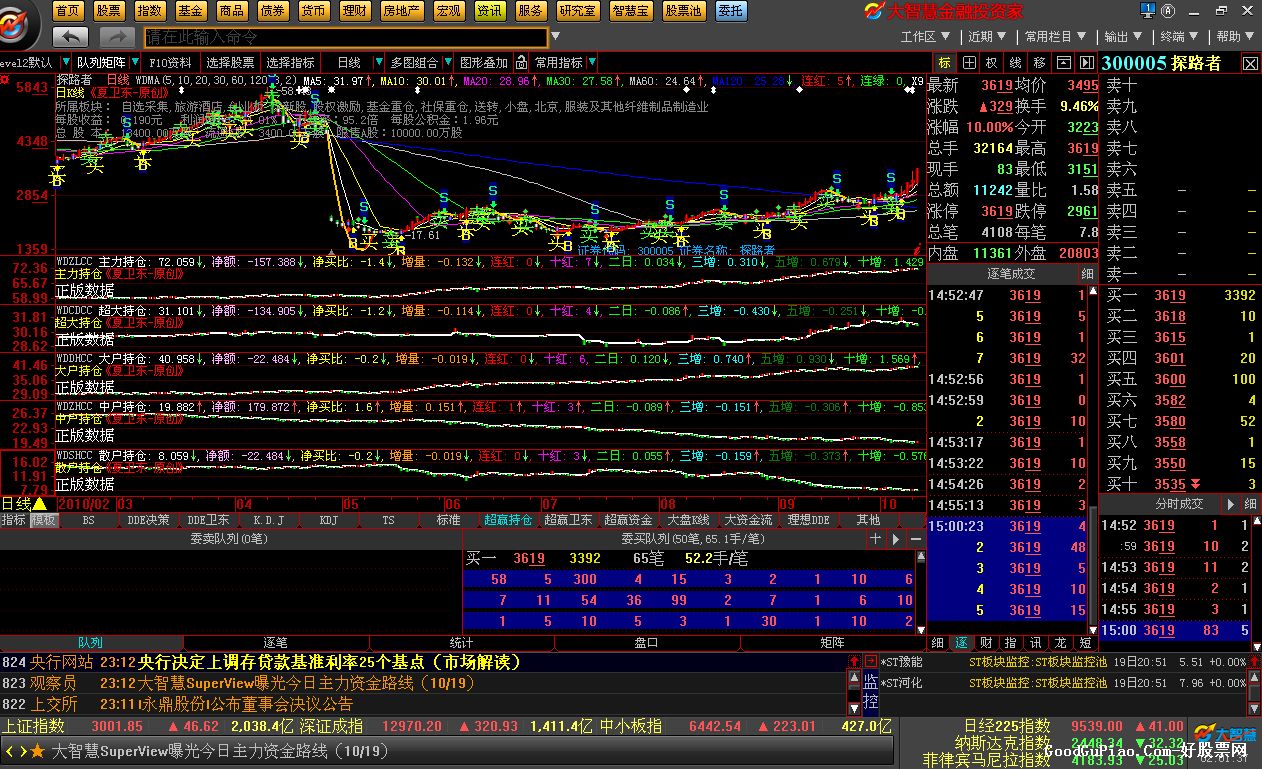
Task: Click the grid-plus icon beside 标
Action: coord(968,62)
